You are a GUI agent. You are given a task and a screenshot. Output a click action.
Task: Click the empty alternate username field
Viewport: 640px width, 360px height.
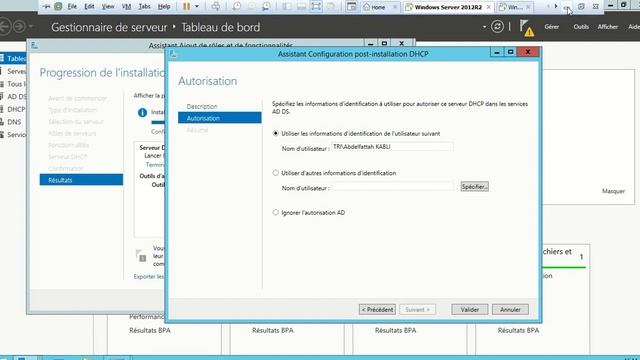(392, 187)
